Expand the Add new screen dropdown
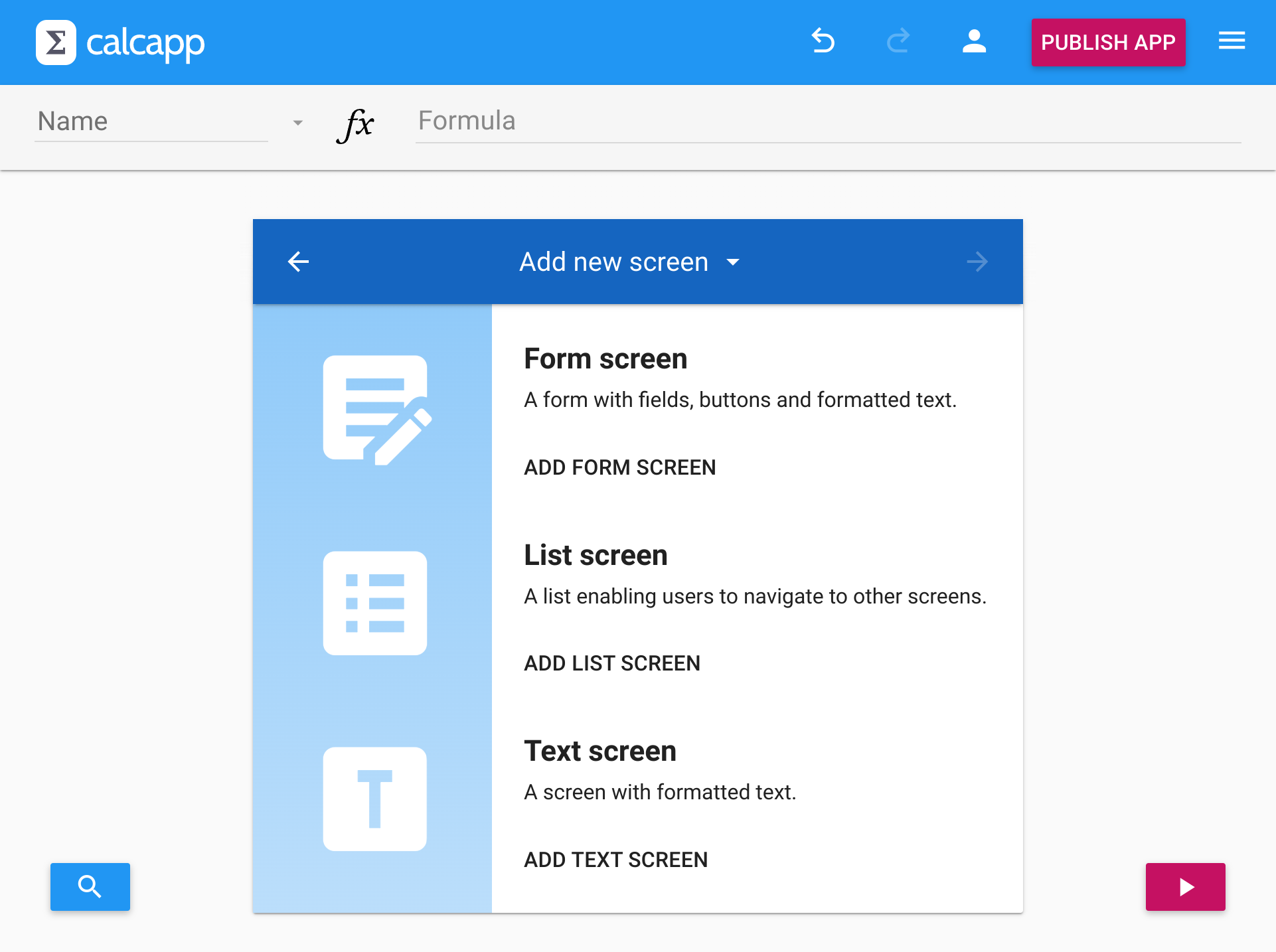 click(733, 263)
